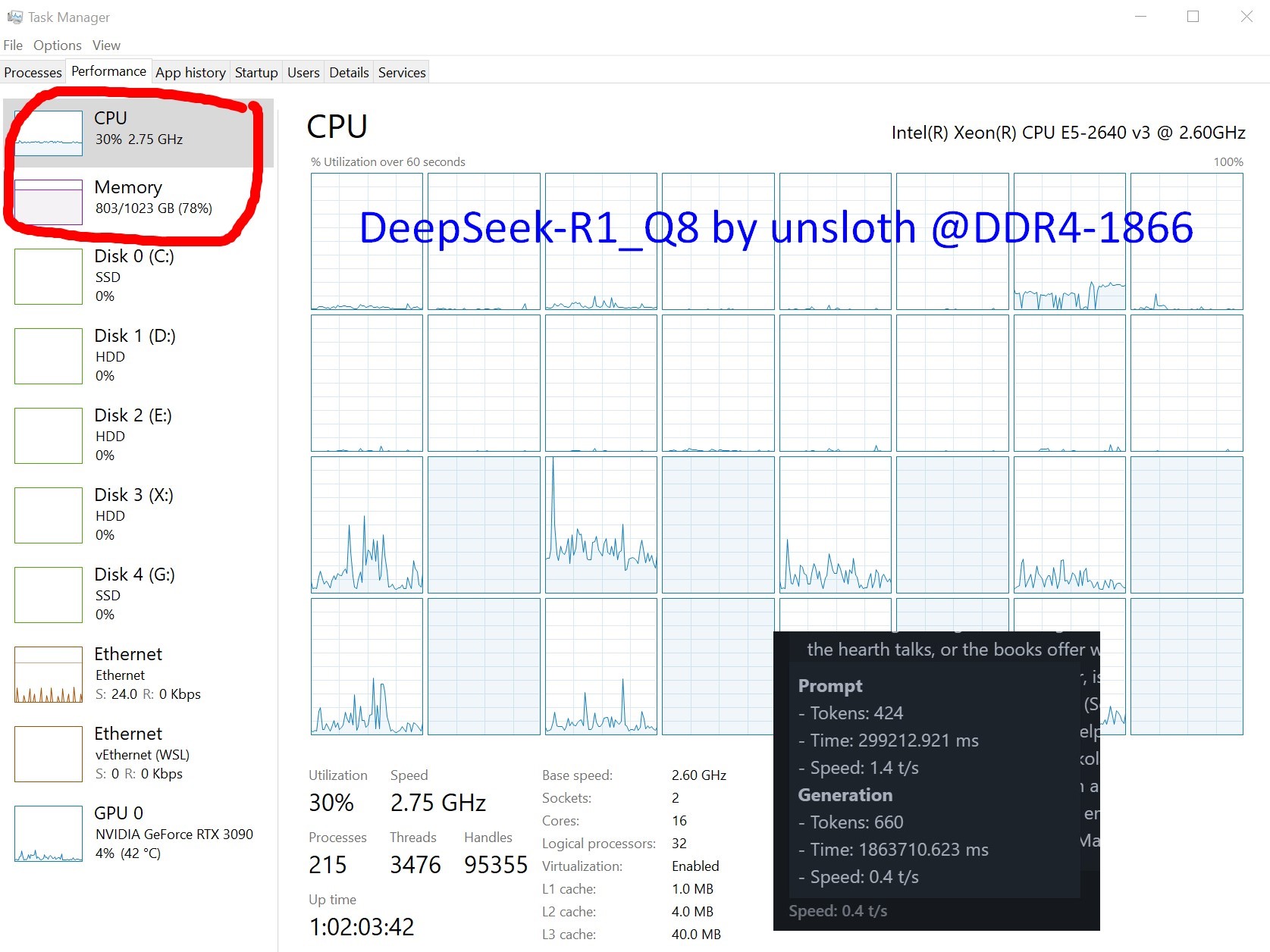Image resolution: width=1270 pixels, height=952 pixels.
Task: Select the Memory usage thumbnail
Action: [49, 202]
